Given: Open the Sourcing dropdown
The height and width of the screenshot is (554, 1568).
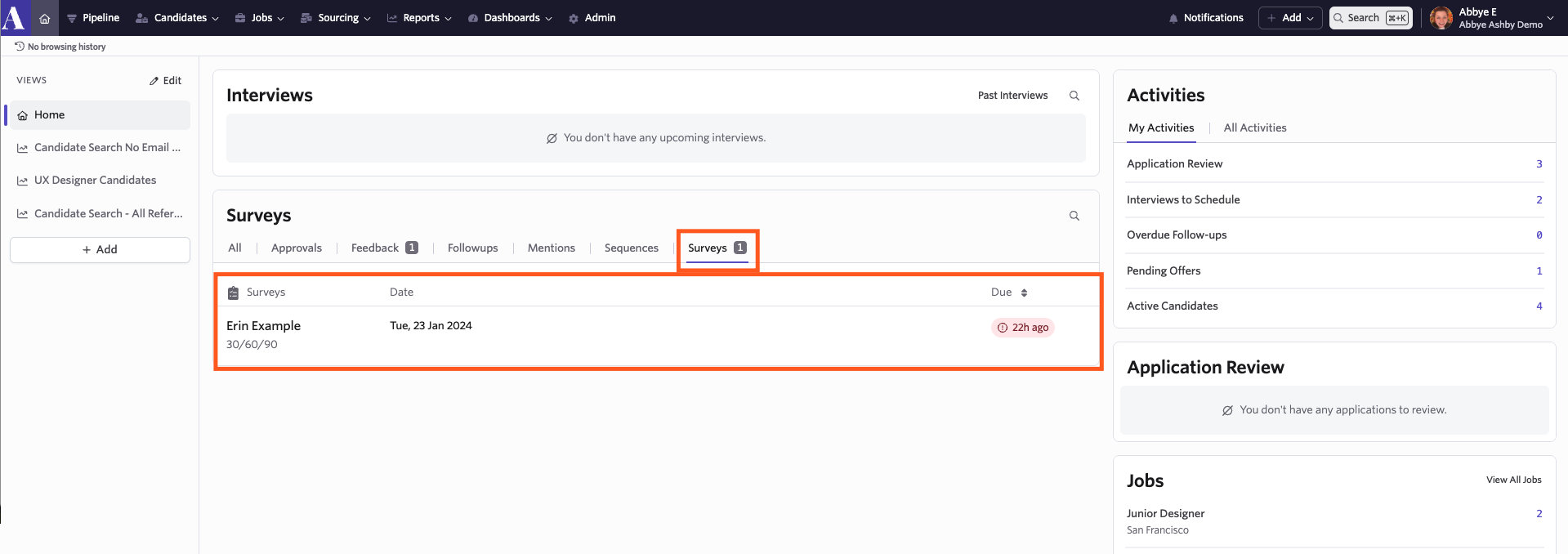Looking at the screenshot, I should (x=336, y=18).
